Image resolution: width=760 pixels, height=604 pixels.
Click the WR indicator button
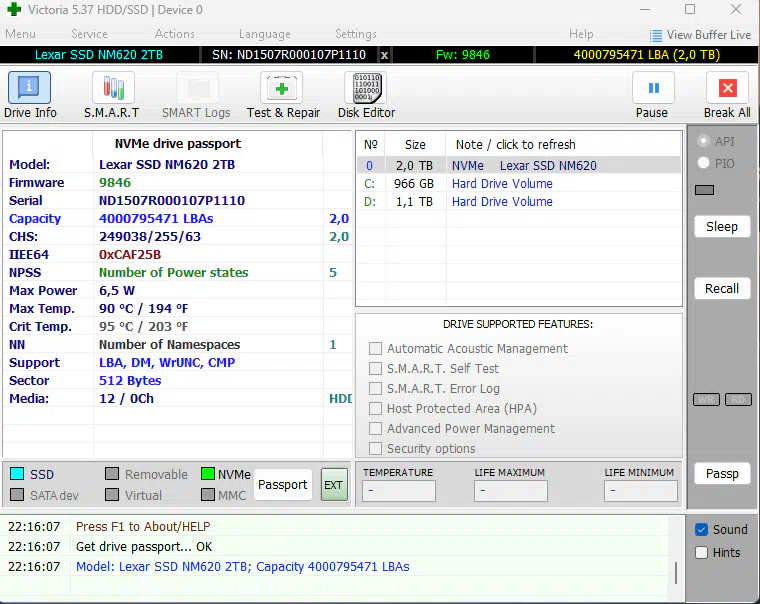tap(706, 399)
